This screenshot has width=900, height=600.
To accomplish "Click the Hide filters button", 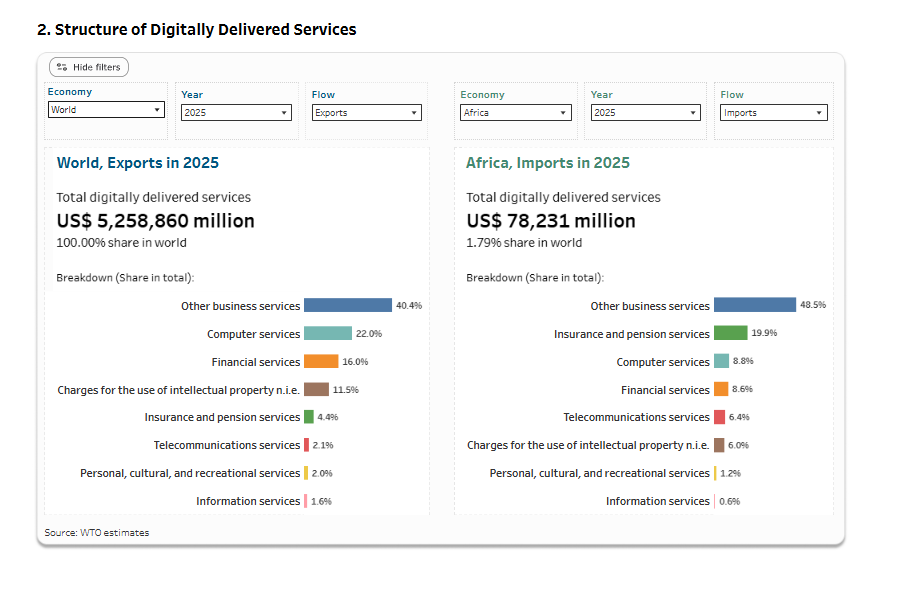I will 89,67.
